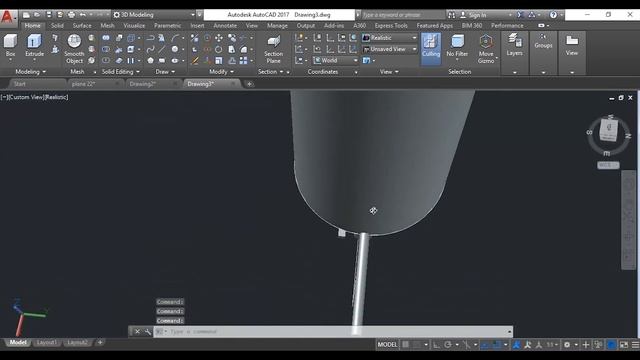The height and width of the screenshot is (360, 640).
Task: Add a new layout with plus button
Action: point(100,342)
